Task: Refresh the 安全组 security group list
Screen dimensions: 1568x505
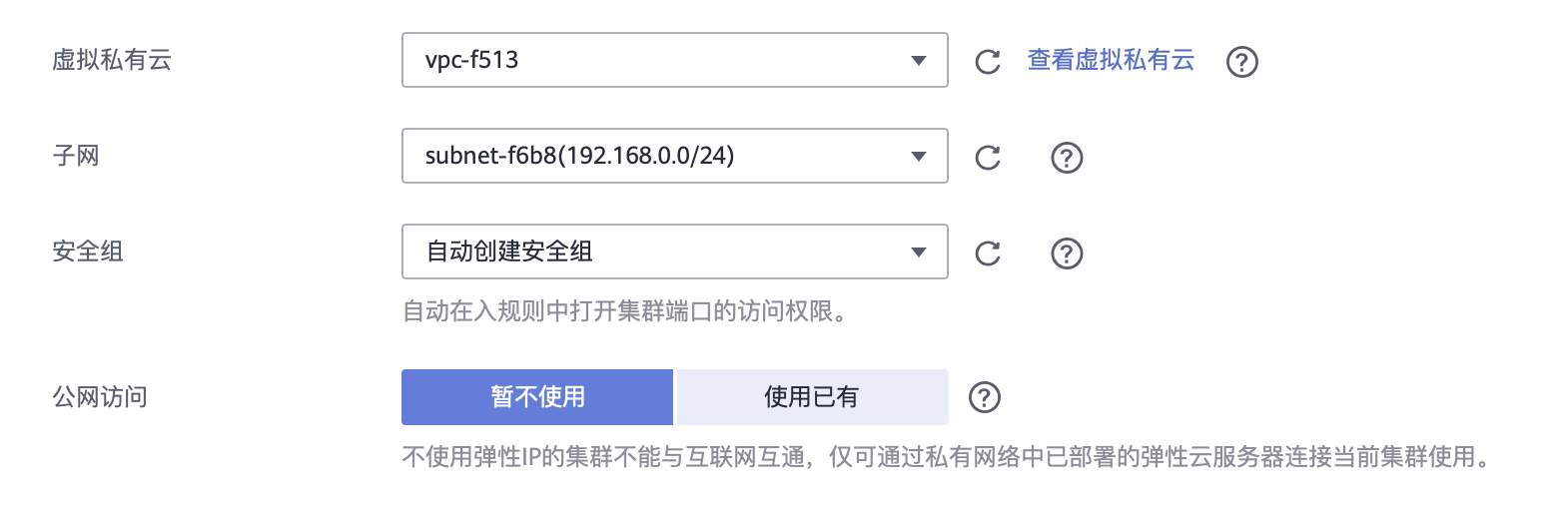Action: 987,253
